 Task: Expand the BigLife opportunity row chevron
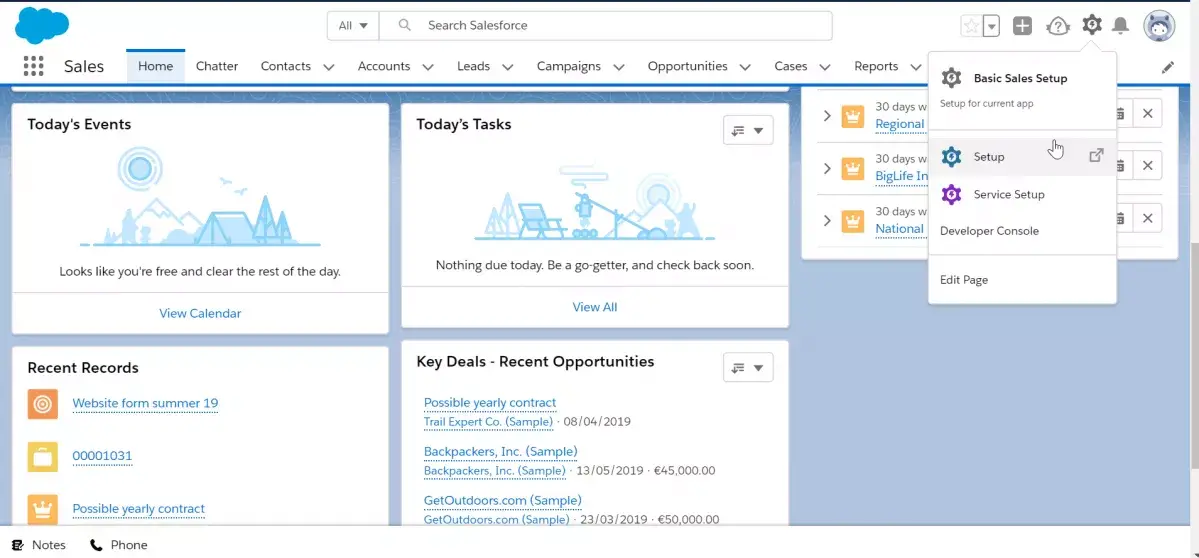[827, 168]
